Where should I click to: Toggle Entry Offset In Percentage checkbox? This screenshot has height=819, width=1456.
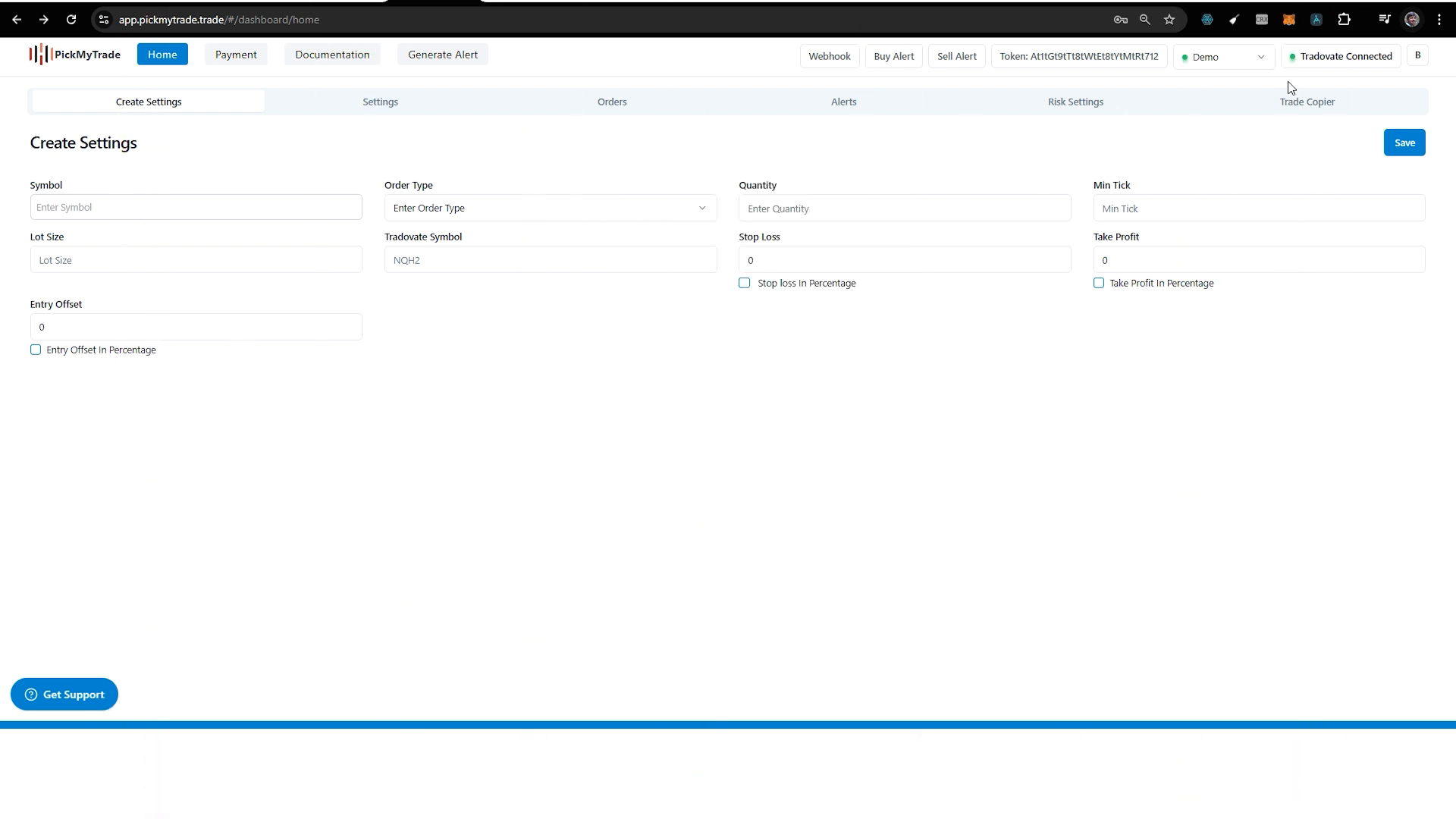click(x=35, y=349)
